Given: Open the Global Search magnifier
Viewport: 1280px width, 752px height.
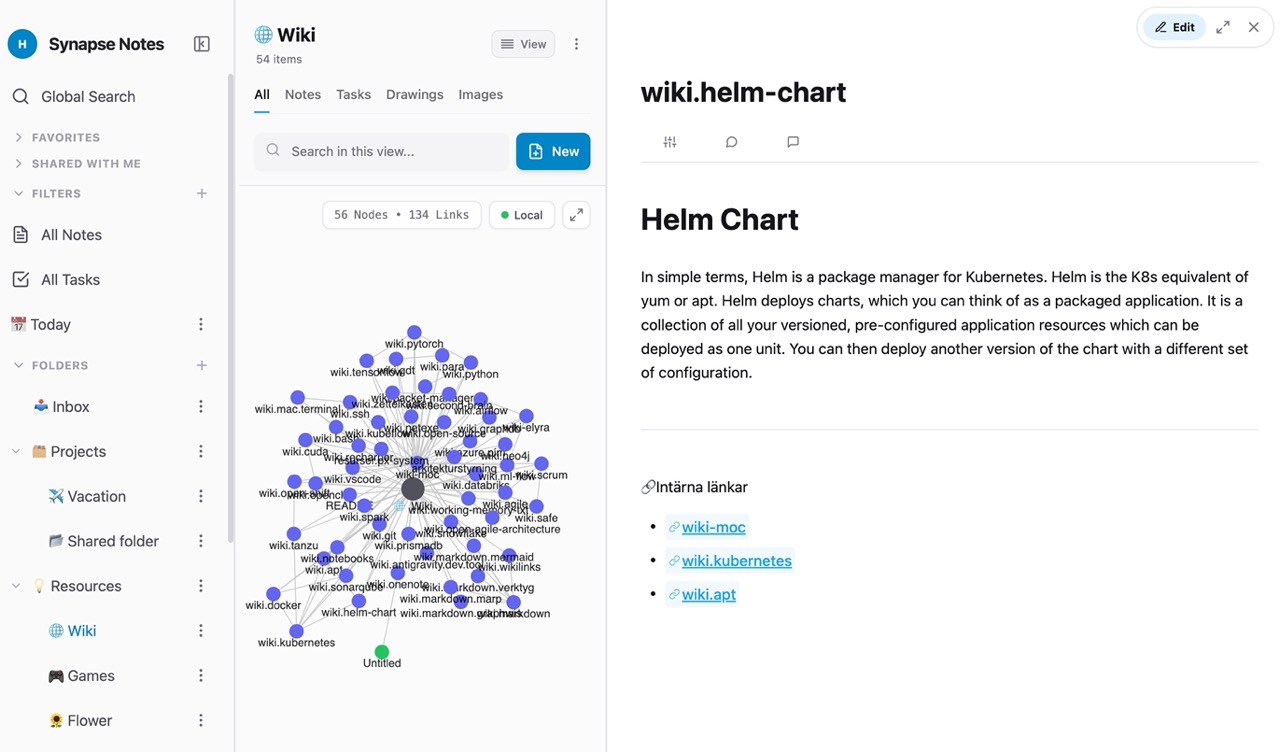Looking at the screenshot, I should point(21,96).
